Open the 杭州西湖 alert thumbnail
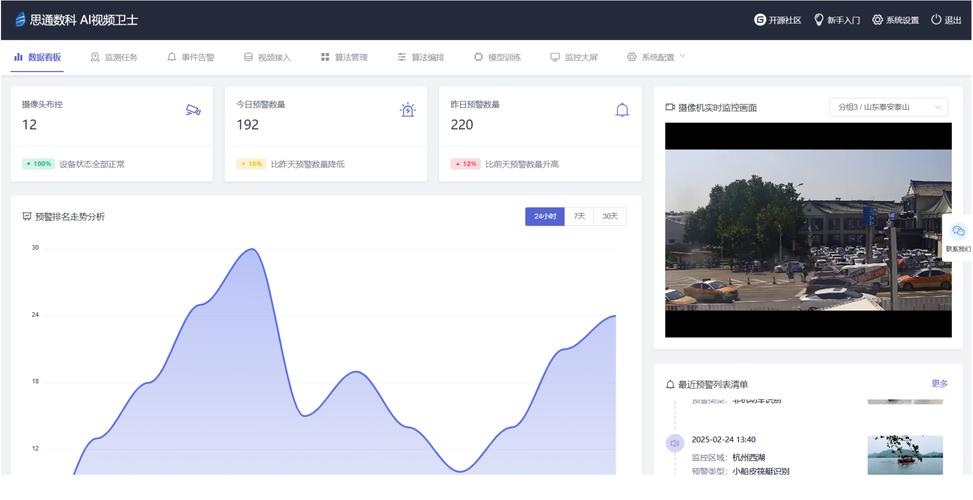Image resolution: width=973 pixels, height=500 pixels. tap(905, 455)
